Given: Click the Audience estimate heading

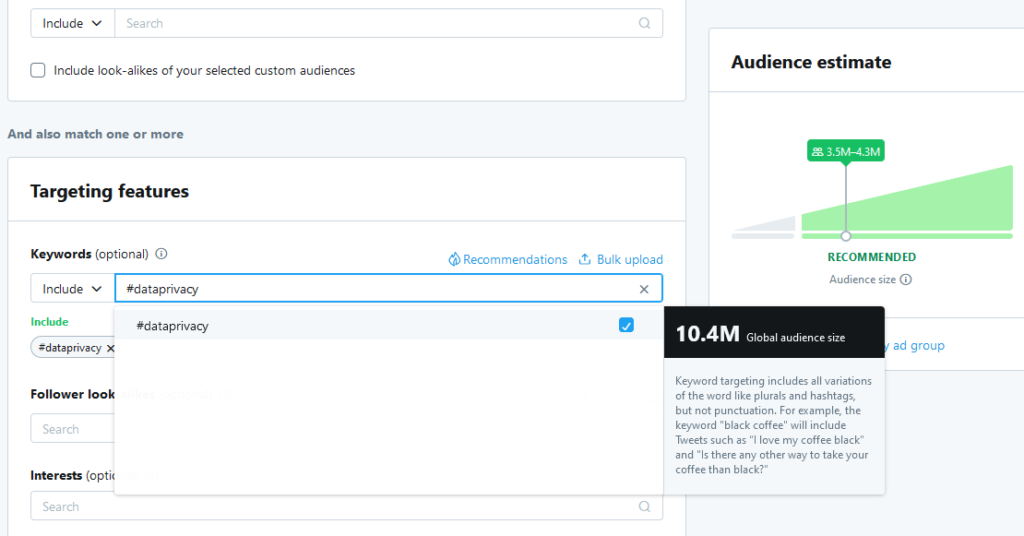Looking at the screenshot, I should pos(811,62).
